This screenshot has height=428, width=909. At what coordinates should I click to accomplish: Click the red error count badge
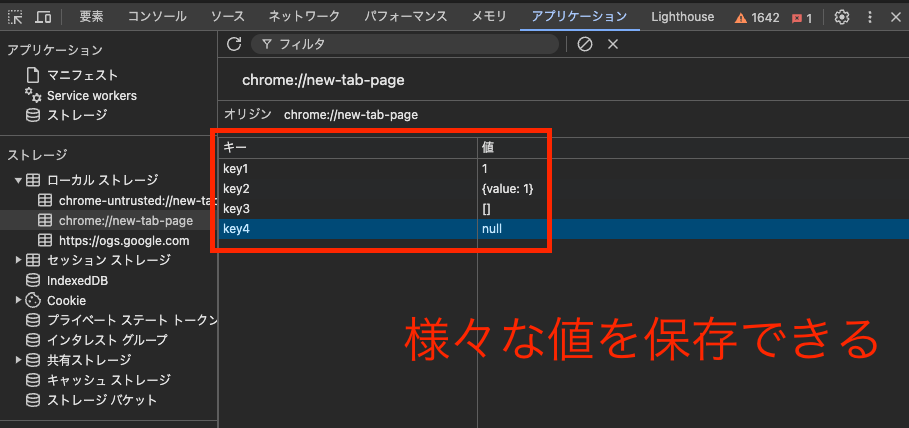pyautogui.click(x=802, y=18)
